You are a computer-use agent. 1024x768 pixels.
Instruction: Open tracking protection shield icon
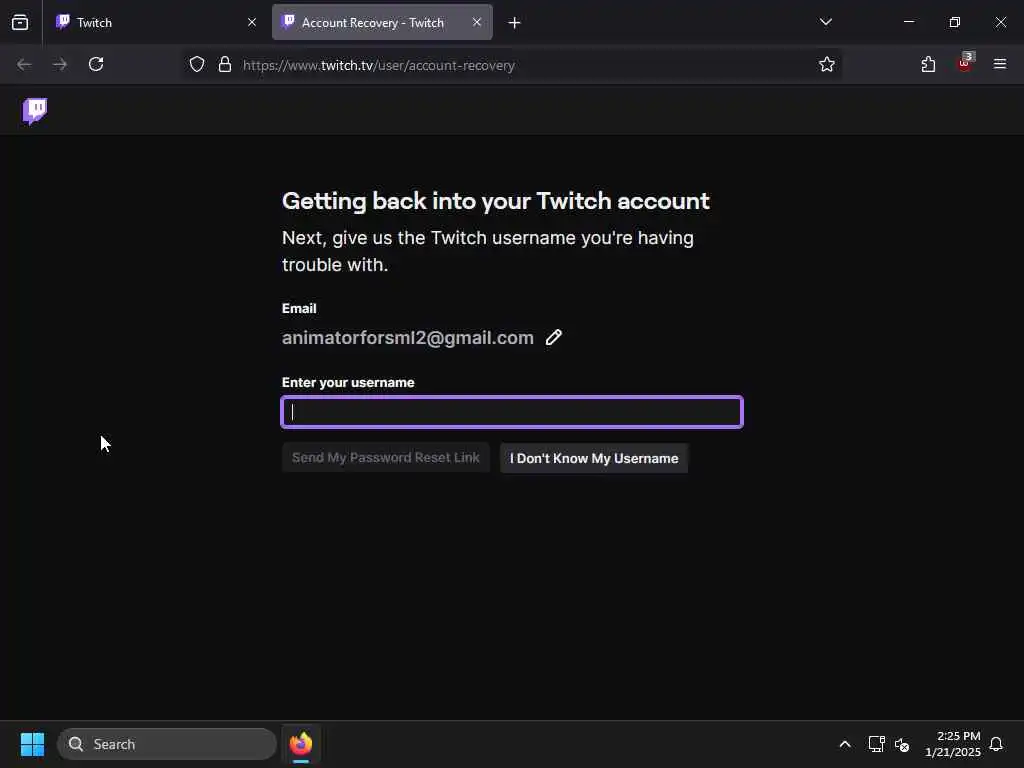tap(197, 64)
